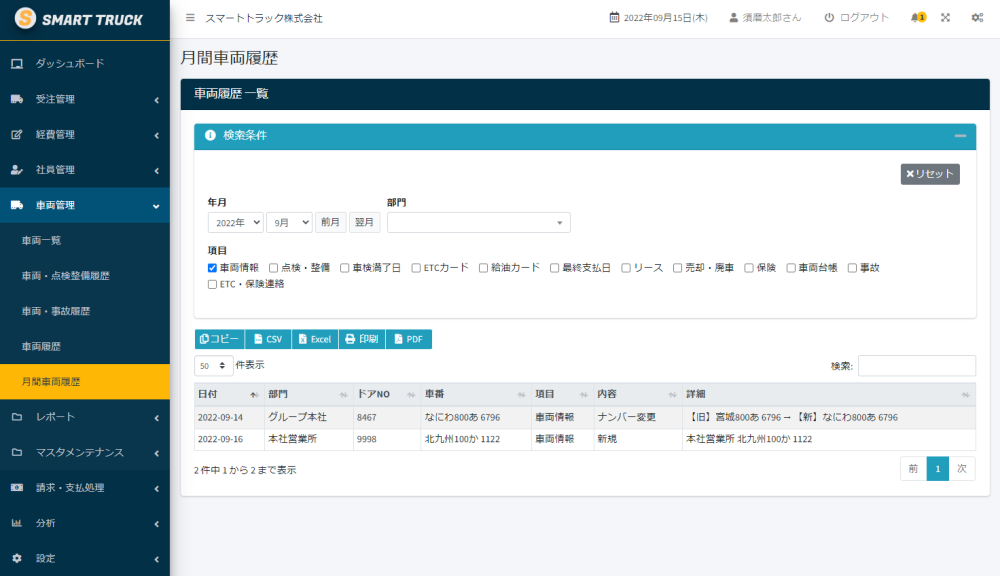Image resolution: width=1000 pixels, height=576 pixels.
Task: Click the hamburger menu icon in header
Action: 190,18
